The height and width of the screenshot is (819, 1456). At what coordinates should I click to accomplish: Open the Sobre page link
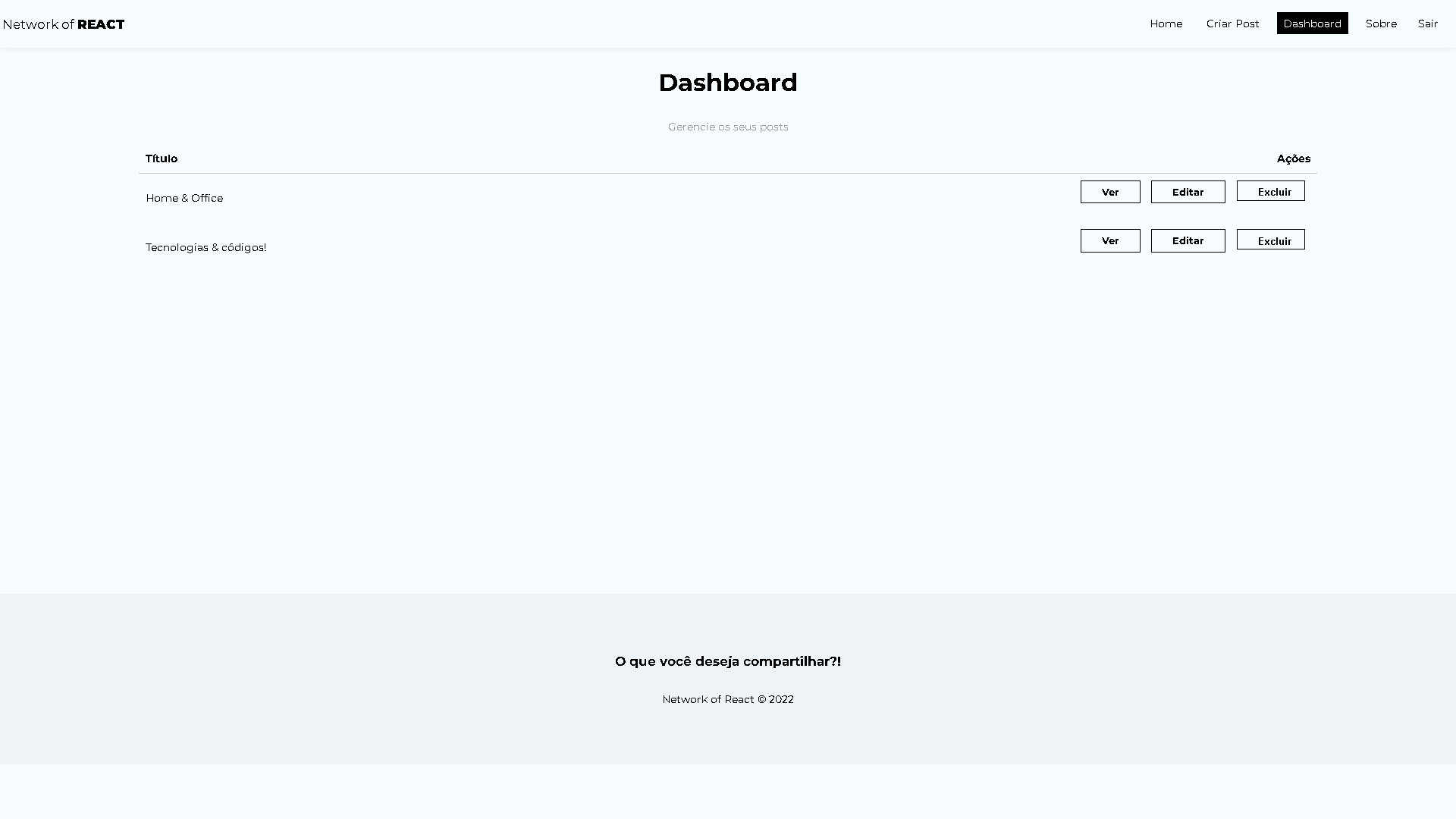pos(1381,24)
